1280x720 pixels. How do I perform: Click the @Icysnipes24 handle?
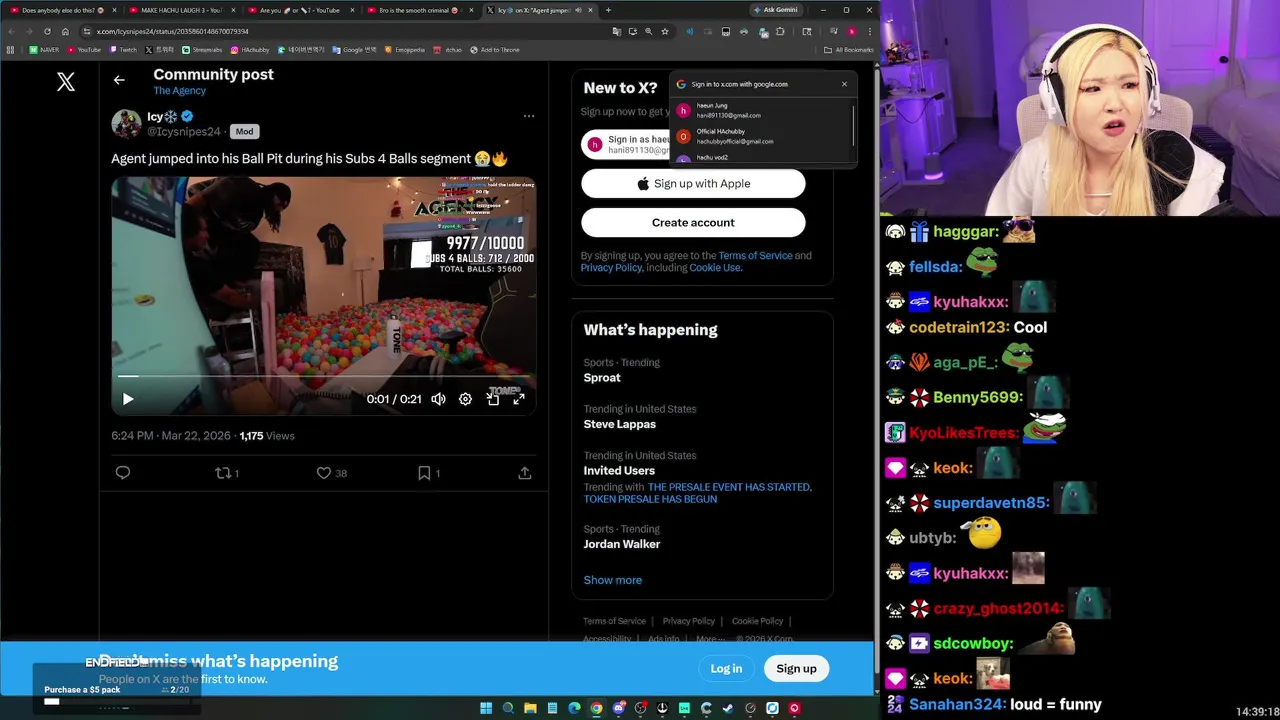pyautogui.click(x=184, y=132)
